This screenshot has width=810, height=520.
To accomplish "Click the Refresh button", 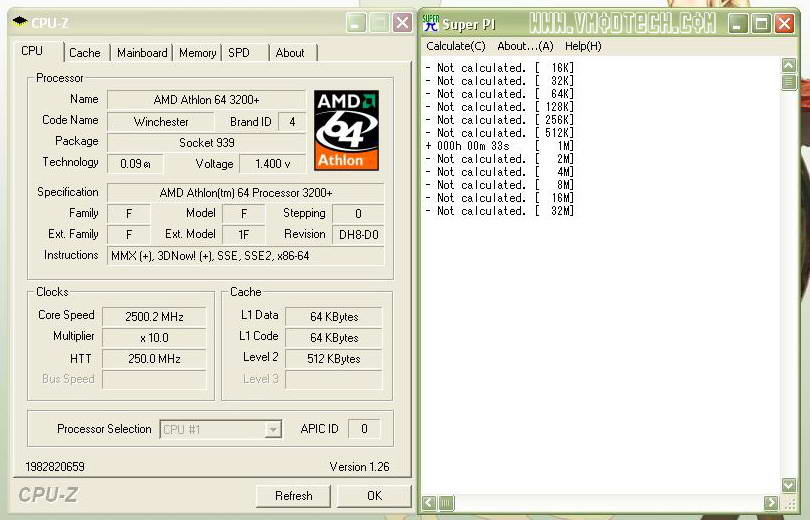I will 293,496.
